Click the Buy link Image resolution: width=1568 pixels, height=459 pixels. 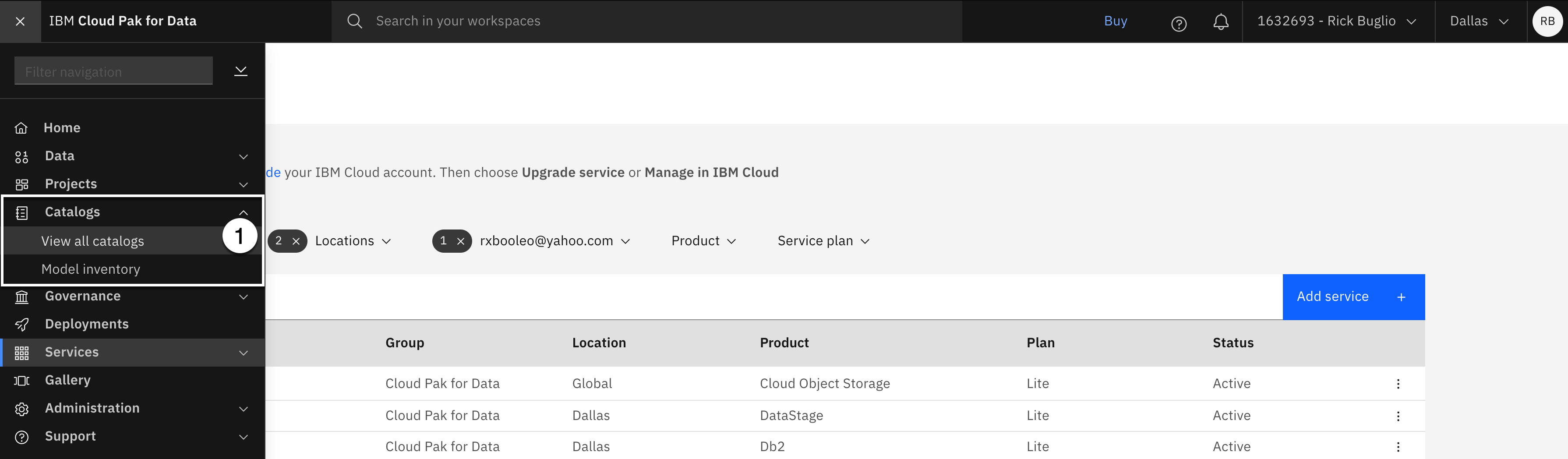tap(1115, 21)
